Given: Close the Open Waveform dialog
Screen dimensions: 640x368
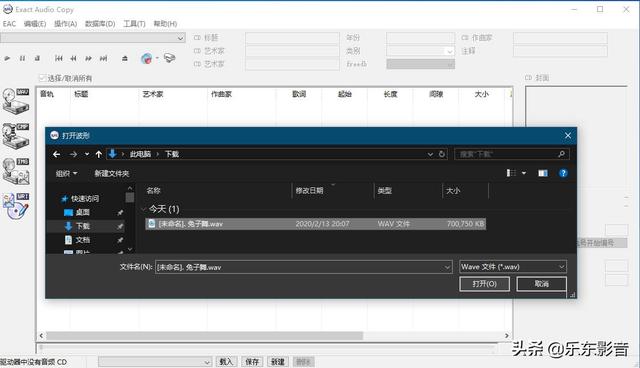Looking at the screenshot, I should click(568, 135).
